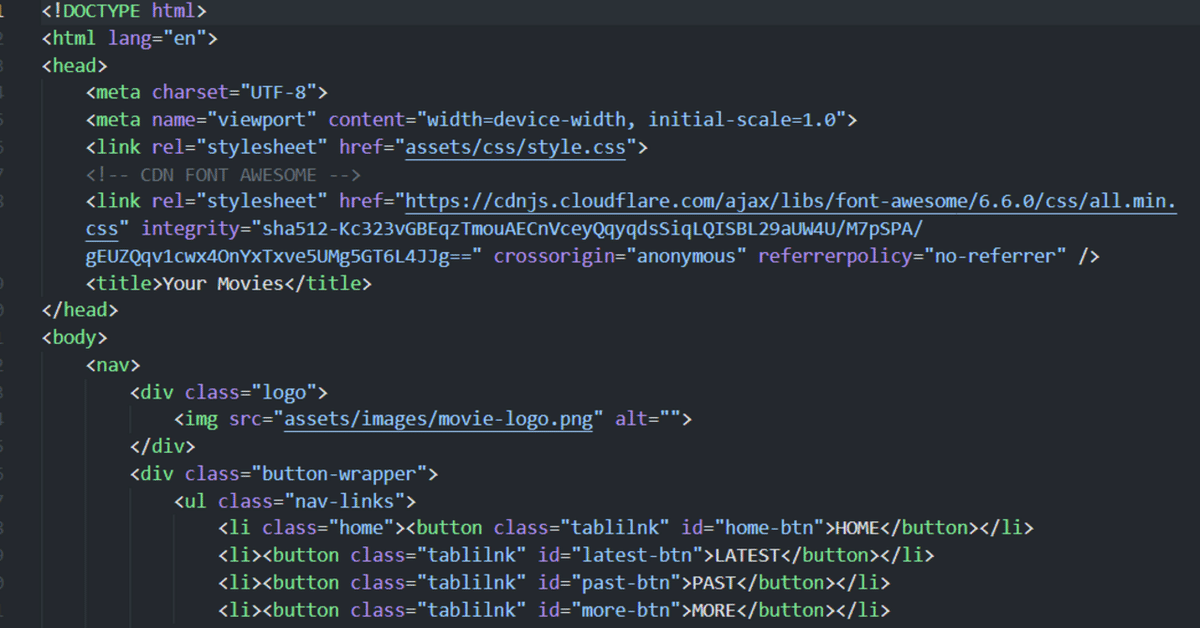Click the li class="home" attribute
The height and width of the screenshot is (628, 1200).
pyautogui.click(x=329, y=528)
